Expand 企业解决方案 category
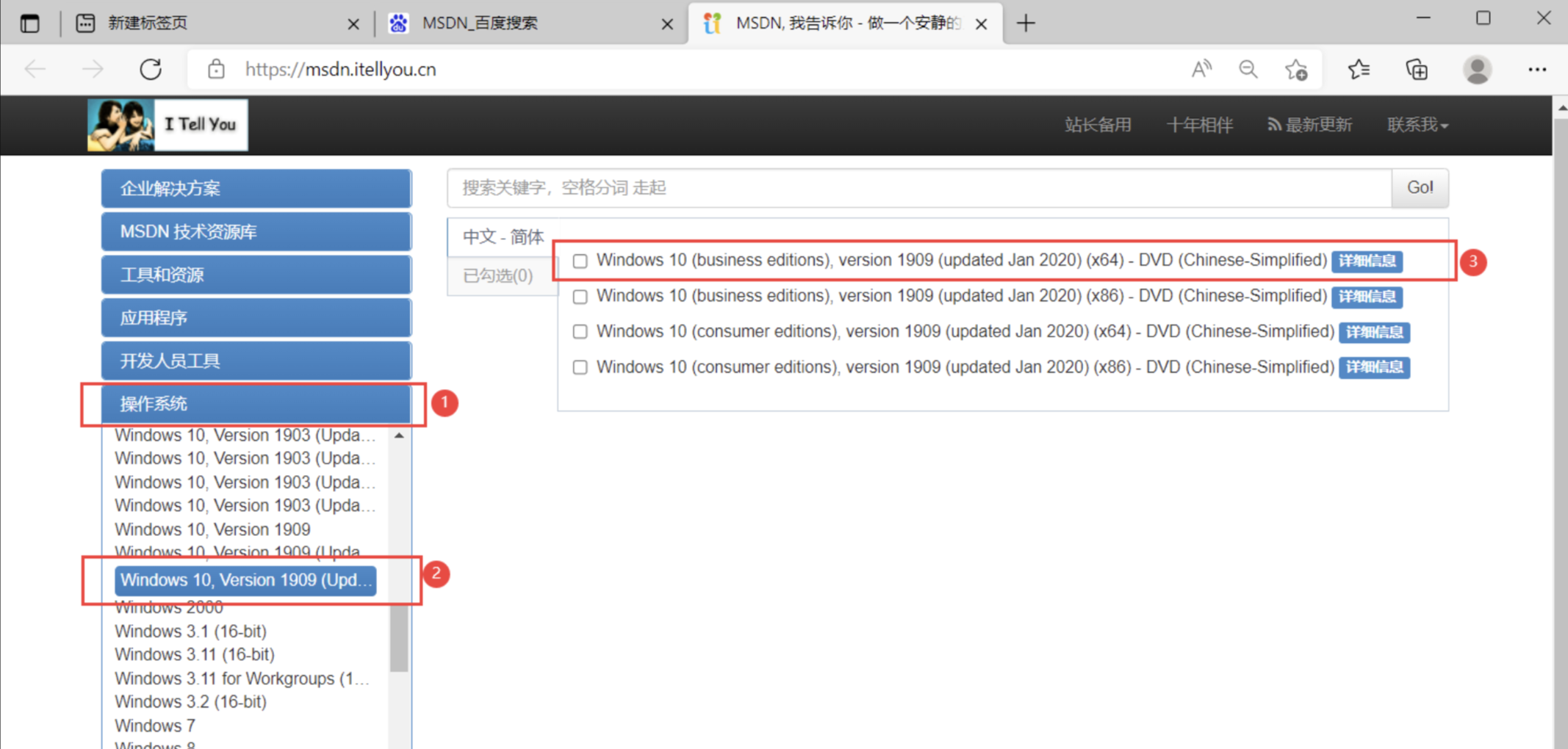The width and height of the screenshot is (1568, 749). [256, 189]
